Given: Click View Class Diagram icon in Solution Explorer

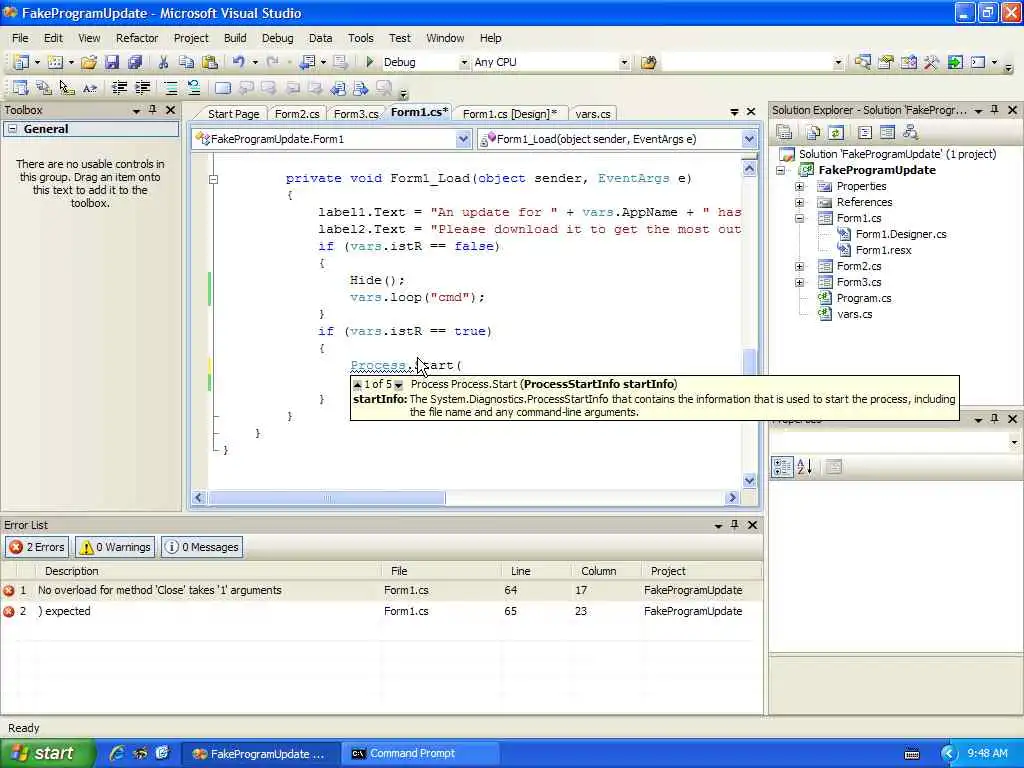Looking at the screenshot, I should pos(910,133).
